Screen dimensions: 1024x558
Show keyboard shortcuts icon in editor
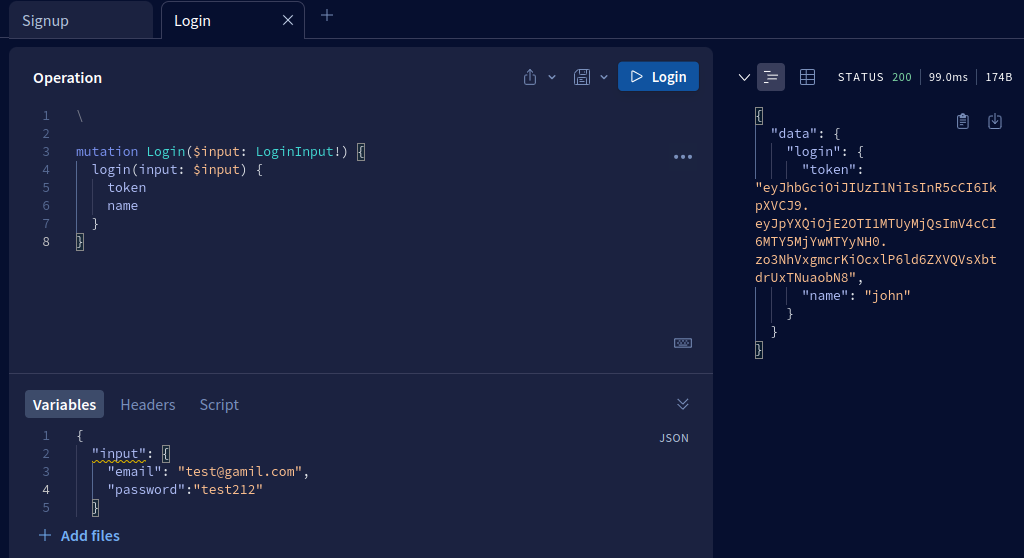(682, 343)
